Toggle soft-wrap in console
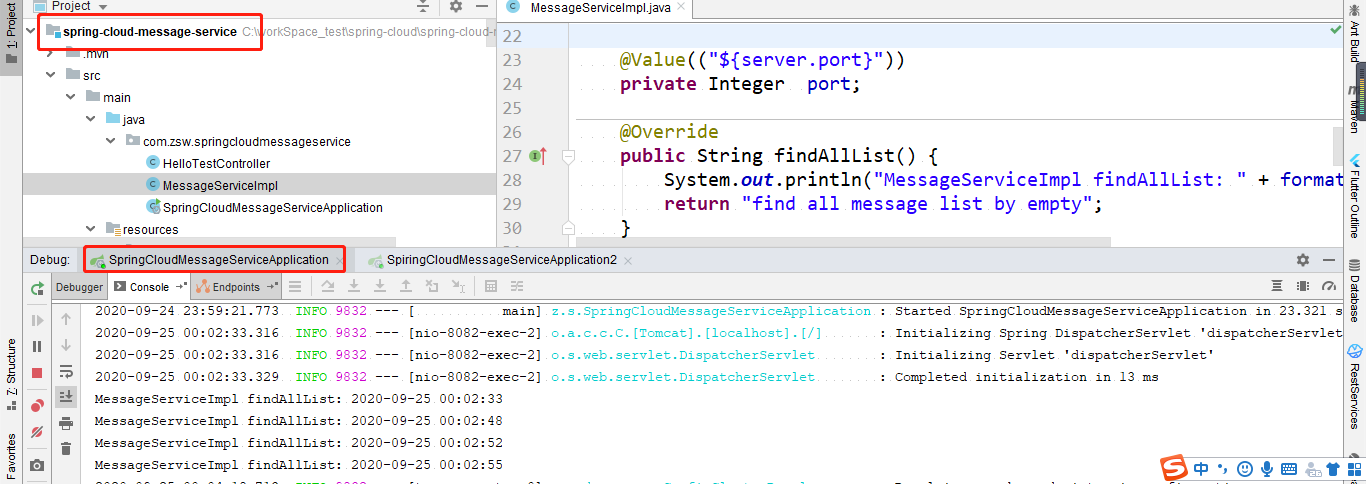Image resolution: width=1366 pixels, height=484 pixels. point(66,371)
